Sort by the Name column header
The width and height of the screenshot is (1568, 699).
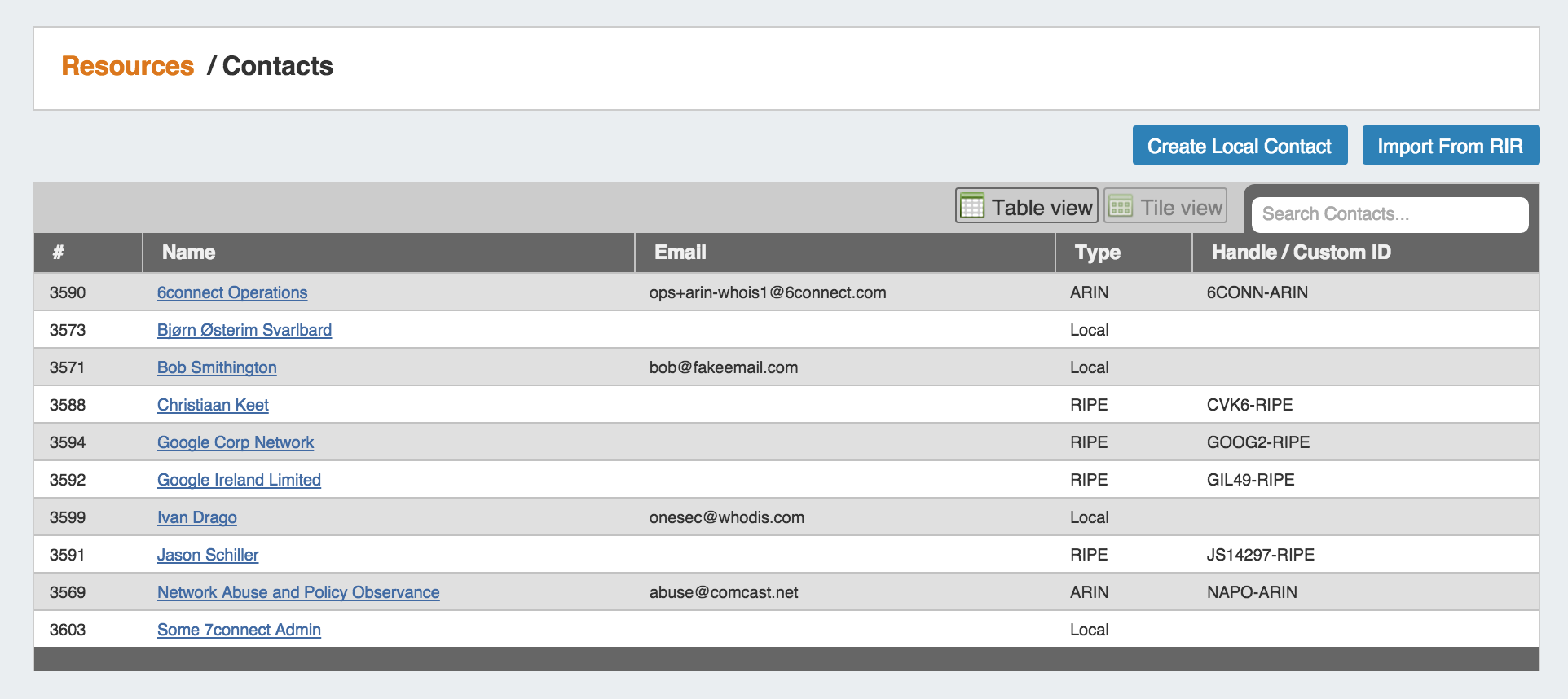[188, 253]
